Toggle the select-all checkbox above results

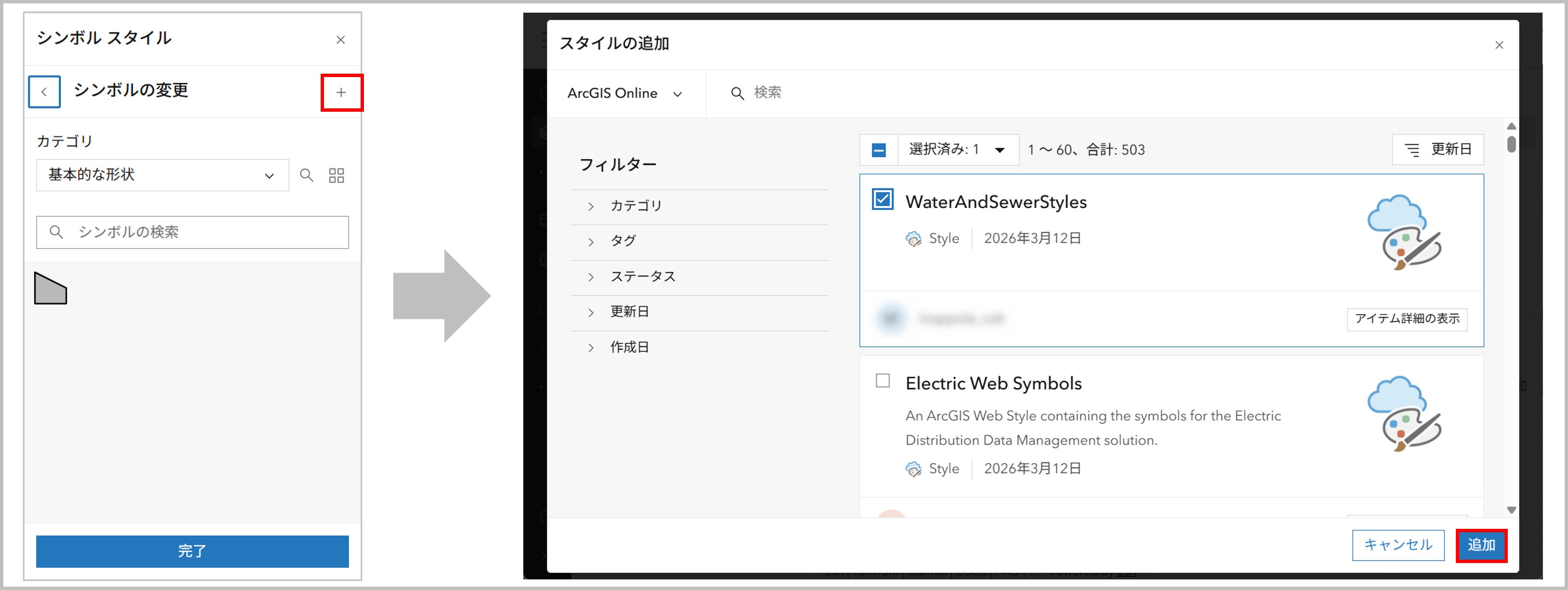(878, 150)
